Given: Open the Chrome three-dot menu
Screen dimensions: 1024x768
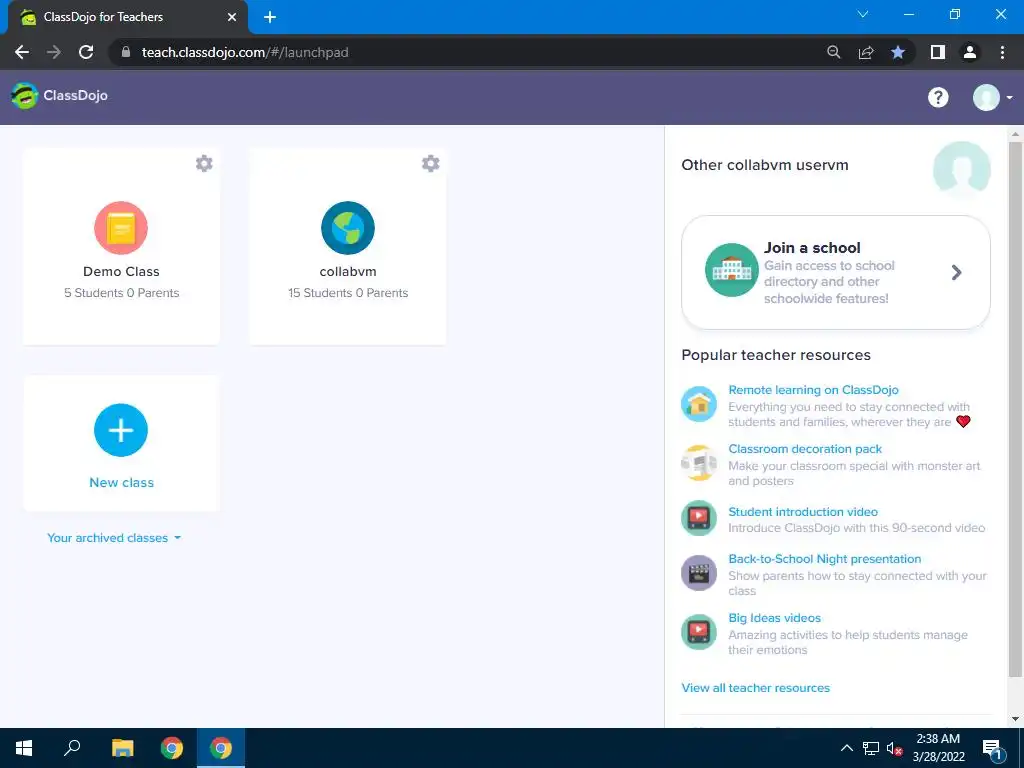Looking at the screenshot, I should coord(1002,52).
